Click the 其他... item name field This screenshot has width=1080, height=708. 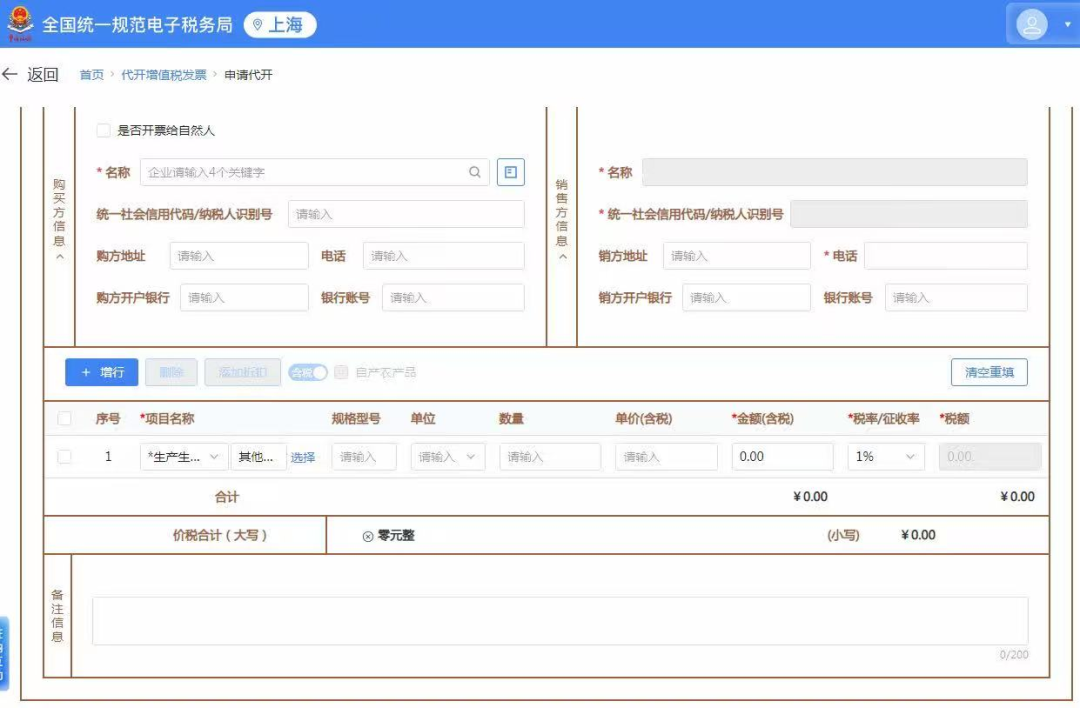pyautogui.click(x=258, y=457)
